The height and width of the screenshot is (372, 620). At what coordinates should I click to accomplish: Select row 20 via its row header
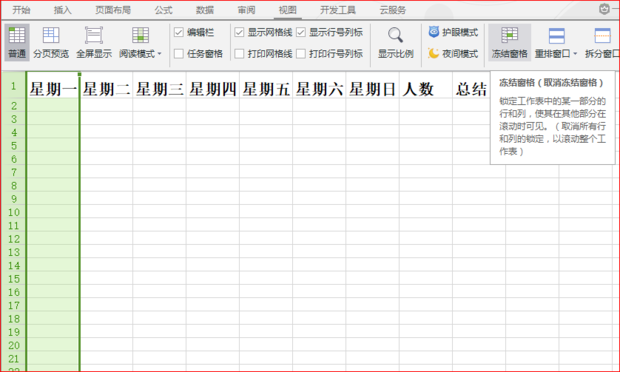[x=13, y=345]
